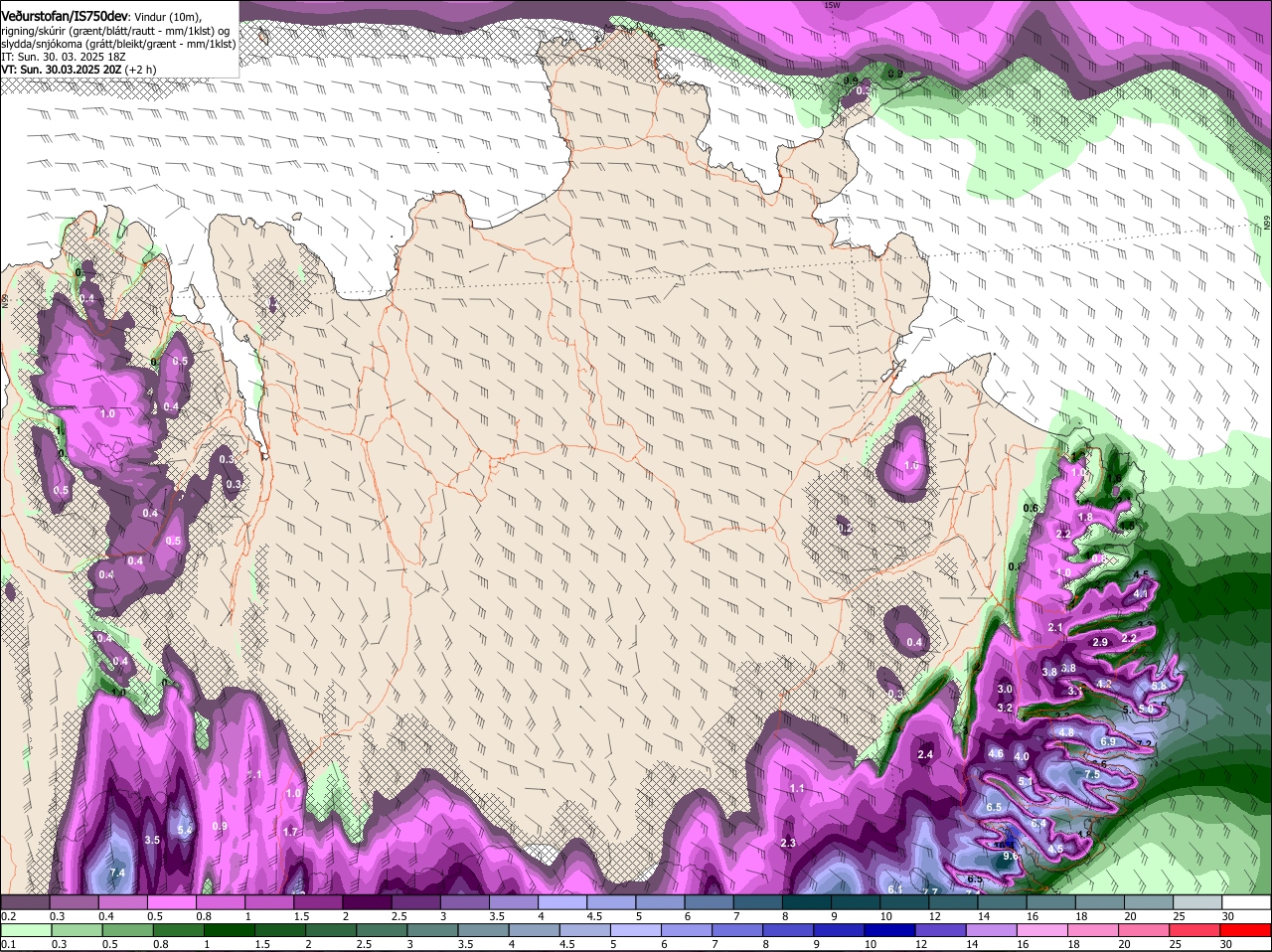Click the "1.7" precipitation value on the map
This screenshot has width=1272, height=952.
tap(290, 832)
